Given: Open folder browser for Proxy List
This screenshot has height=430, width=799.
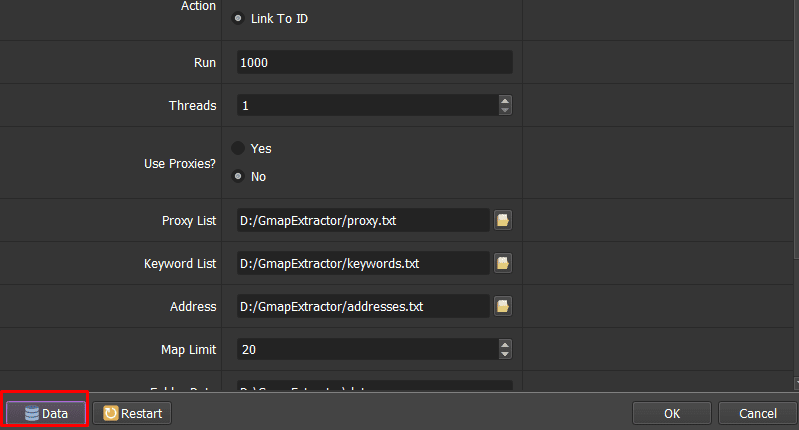Looking at the screenshot, I should (502, 220).
